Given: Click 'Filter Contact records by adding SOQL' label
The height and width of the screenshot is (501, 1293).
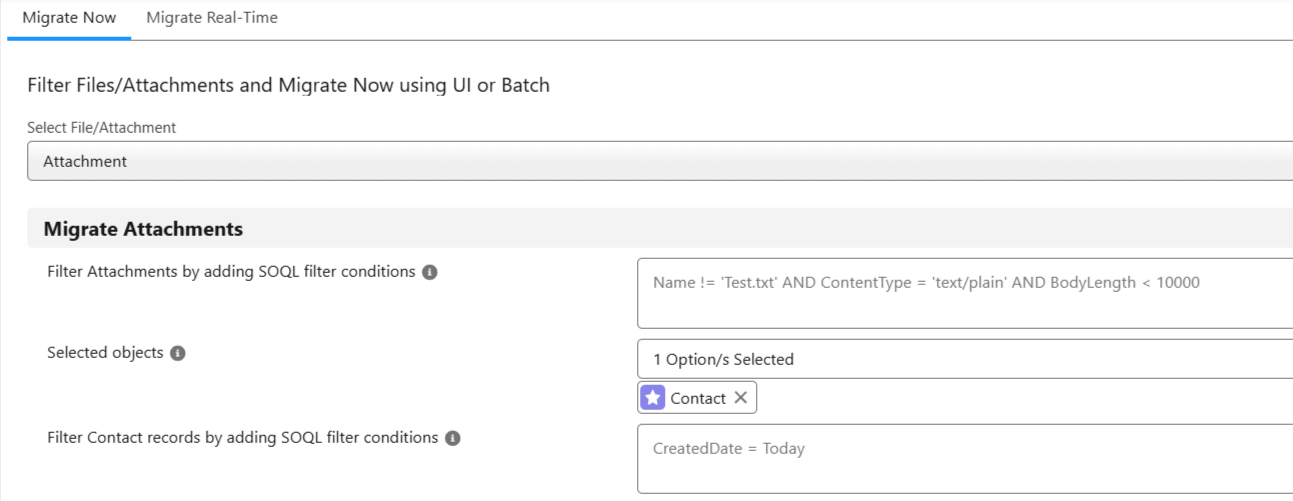Looking at the screenshot, I should tap(242, 438).
